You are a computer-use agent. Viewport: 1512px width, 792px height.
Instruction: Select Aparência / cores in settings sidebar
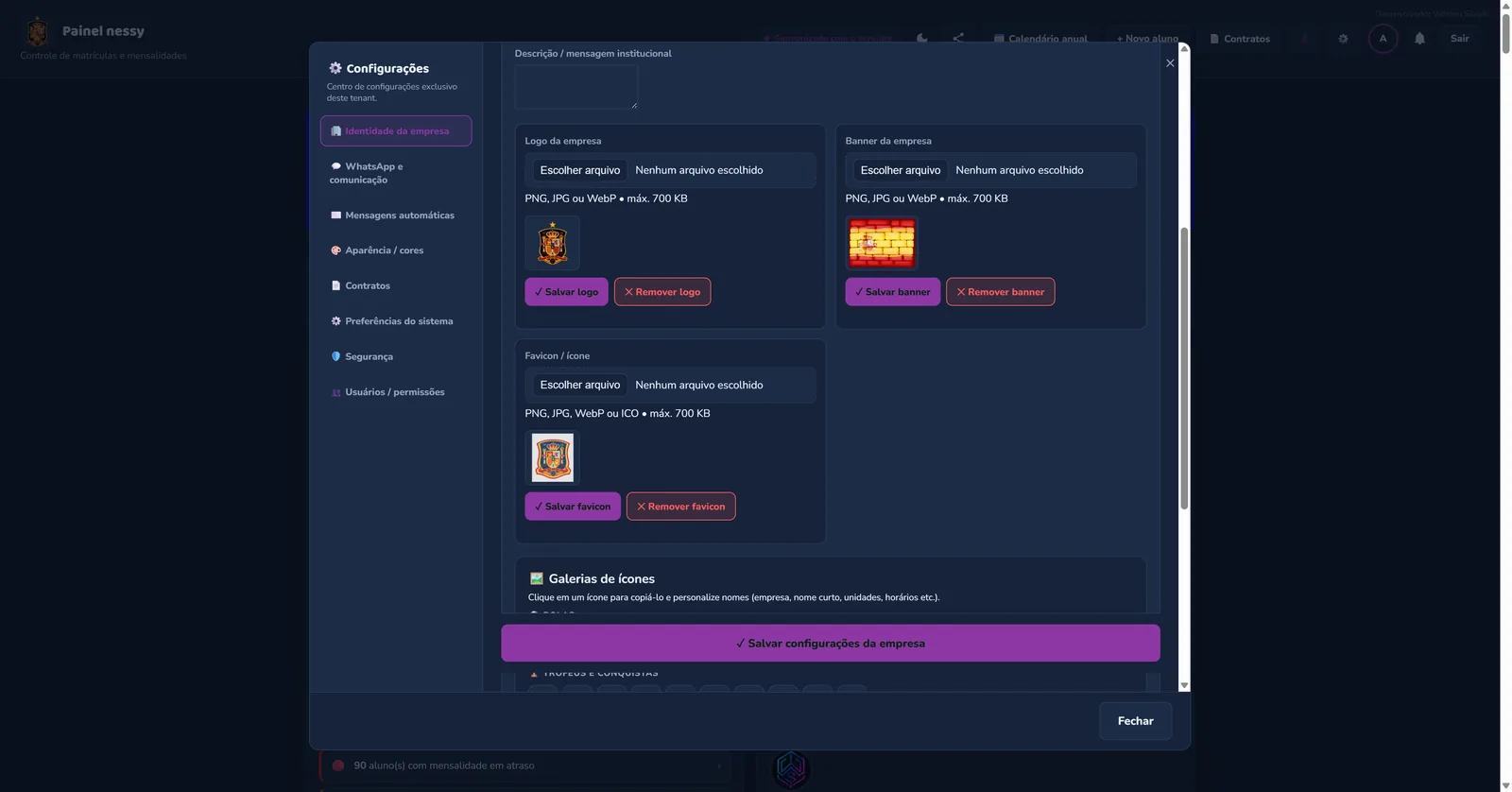point(396,250)
